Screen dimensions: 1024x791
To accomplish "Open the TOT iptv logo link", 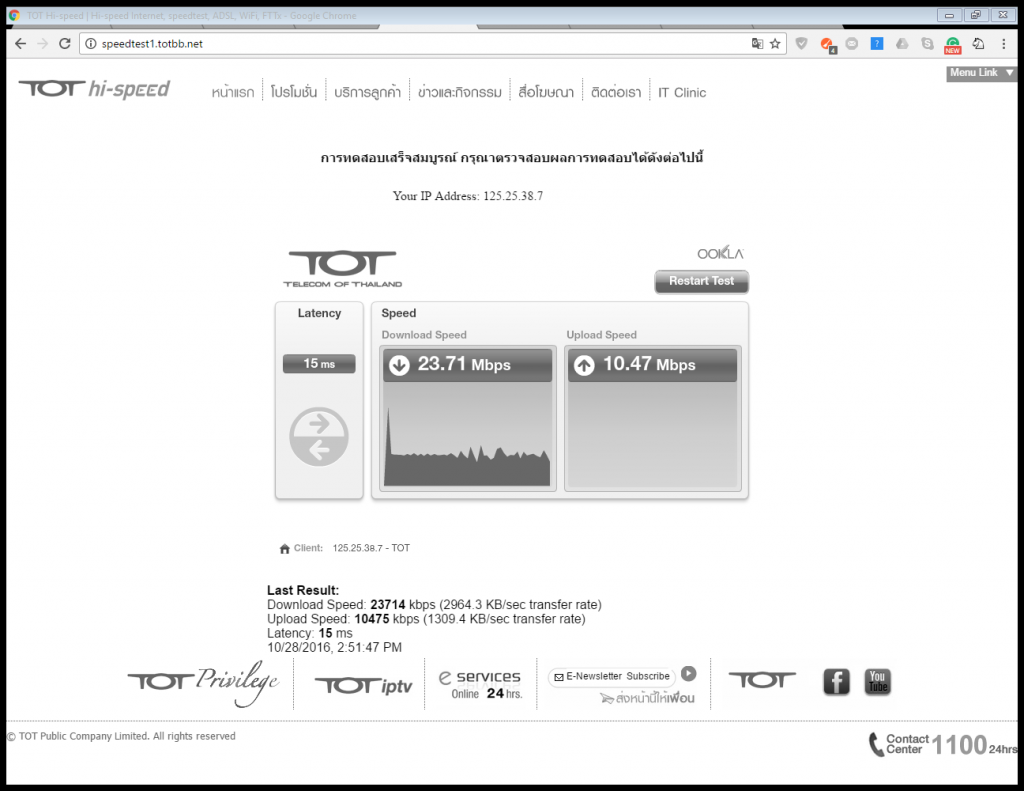I will tap(363, 685).
